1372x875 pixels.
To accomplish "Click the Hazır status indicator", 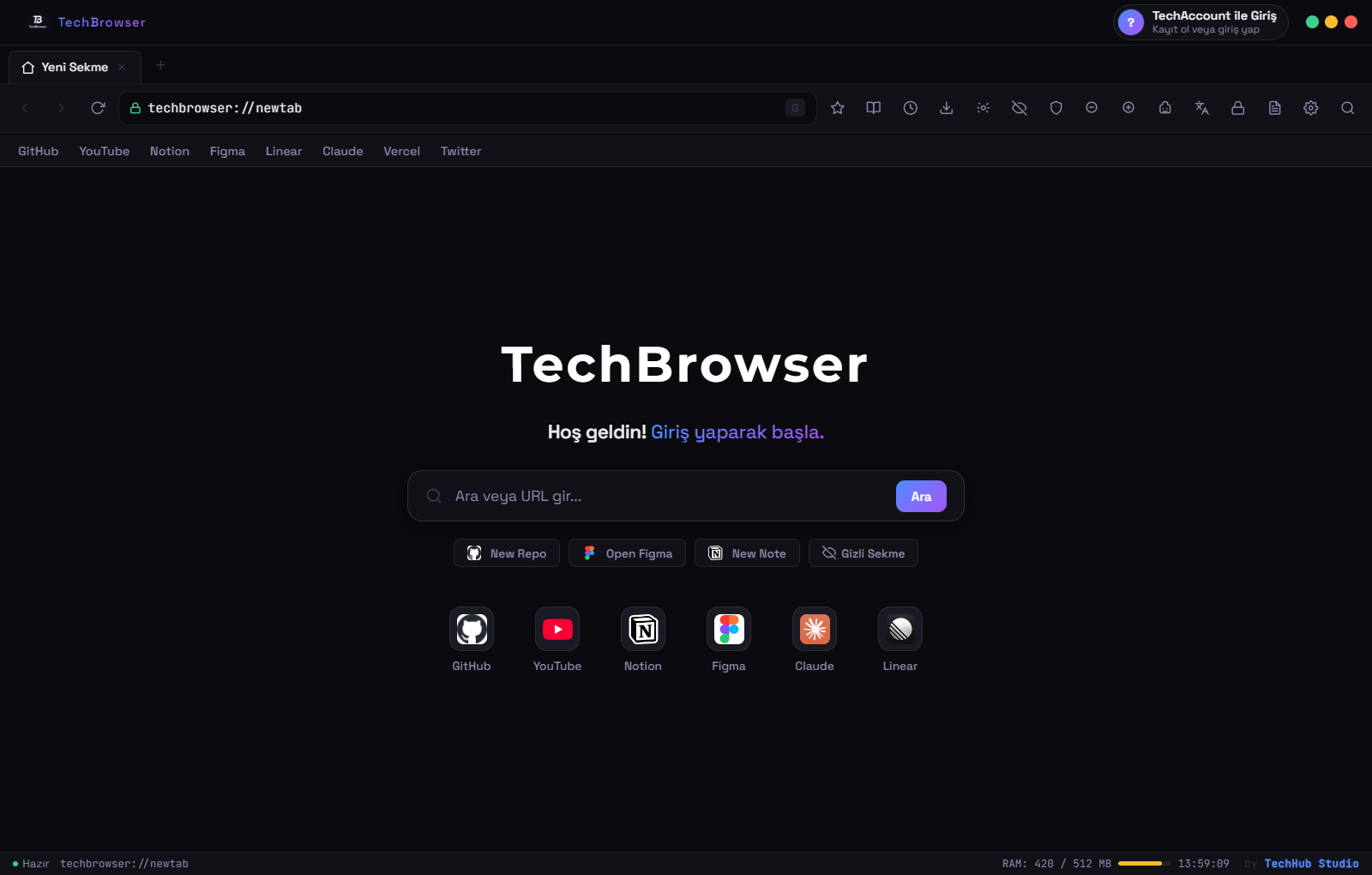I will pos(31,864).
